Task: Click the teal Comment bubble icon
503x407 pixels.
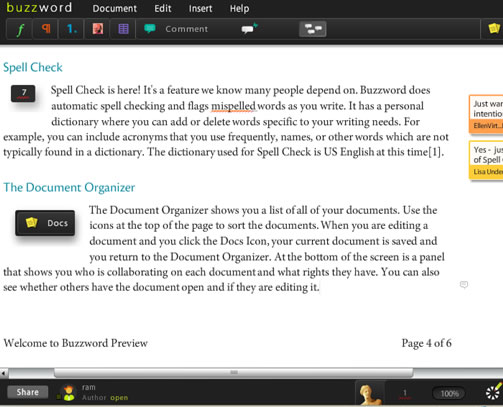Action: pyautogui.click(x=150, y=29)
